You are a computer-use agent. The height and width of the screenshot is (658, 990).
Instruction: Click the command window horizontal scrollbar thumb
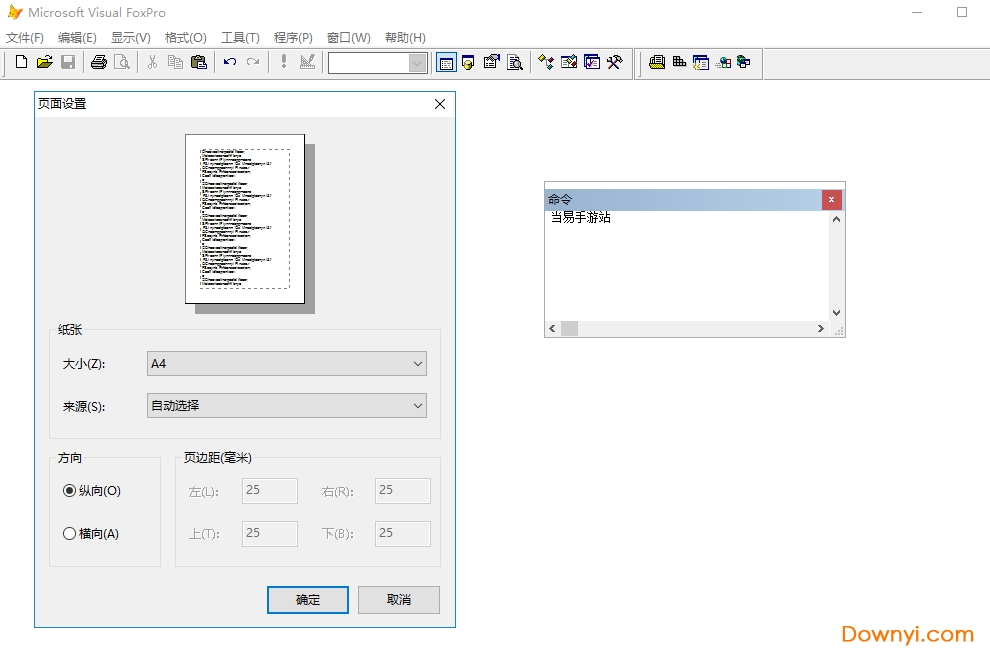point(569,329)
